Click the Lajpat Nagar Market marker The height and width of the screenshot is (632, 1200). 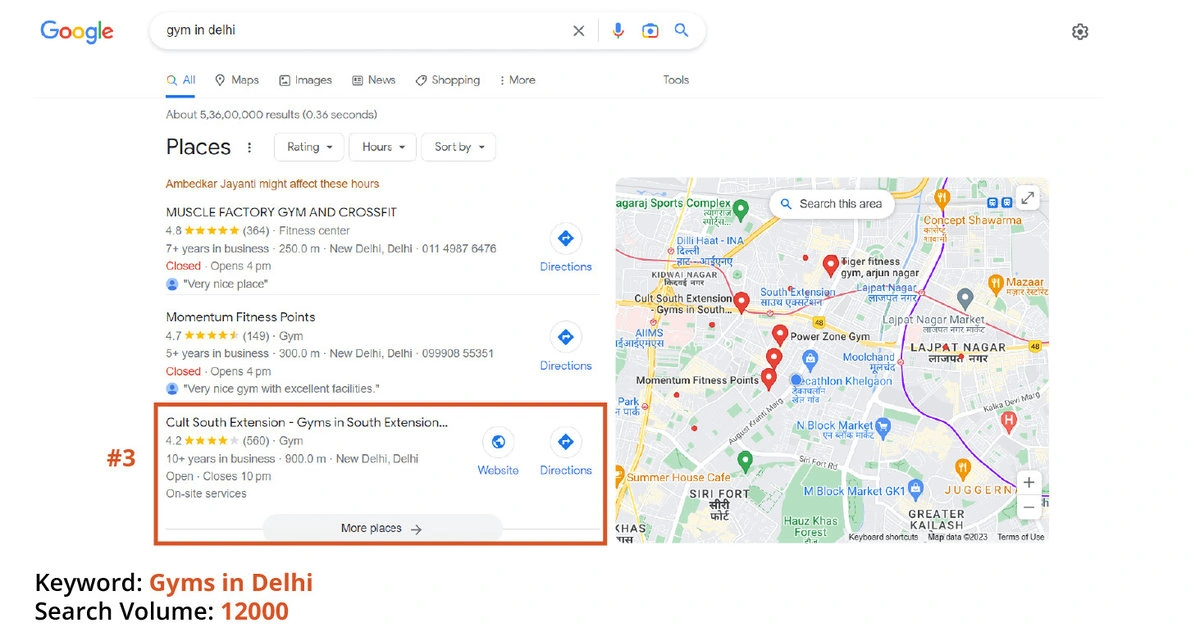click(965, 299)
